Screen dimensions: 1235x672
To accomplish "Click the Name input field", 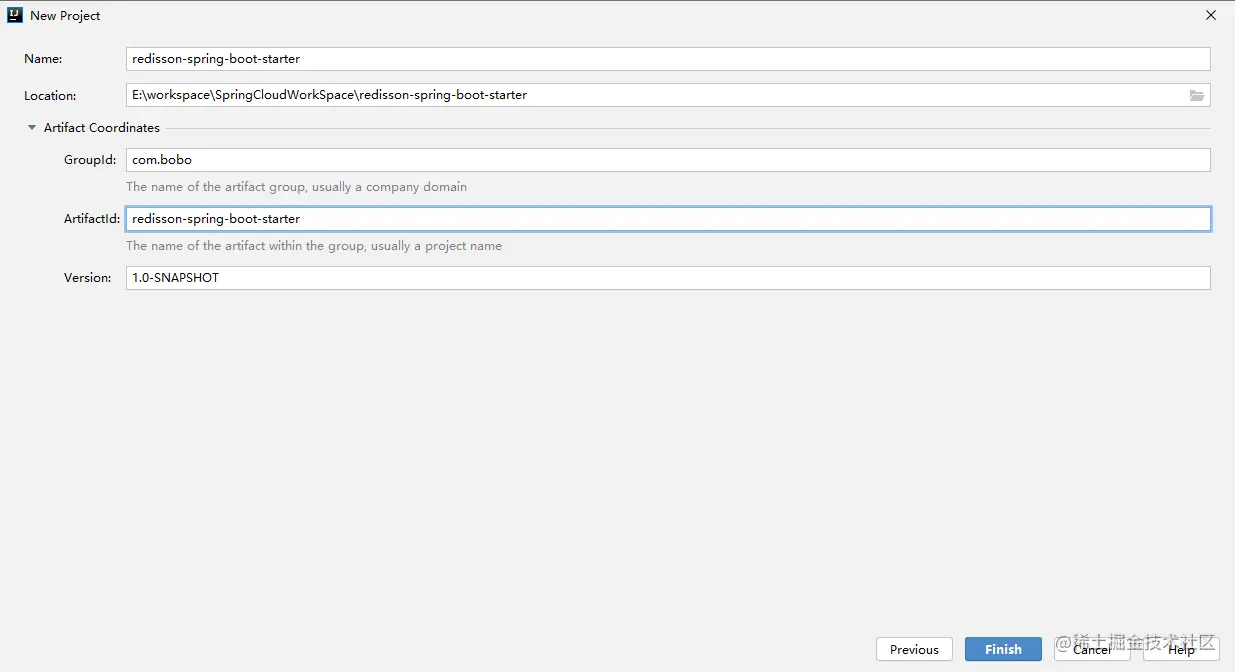I will 668,59.
